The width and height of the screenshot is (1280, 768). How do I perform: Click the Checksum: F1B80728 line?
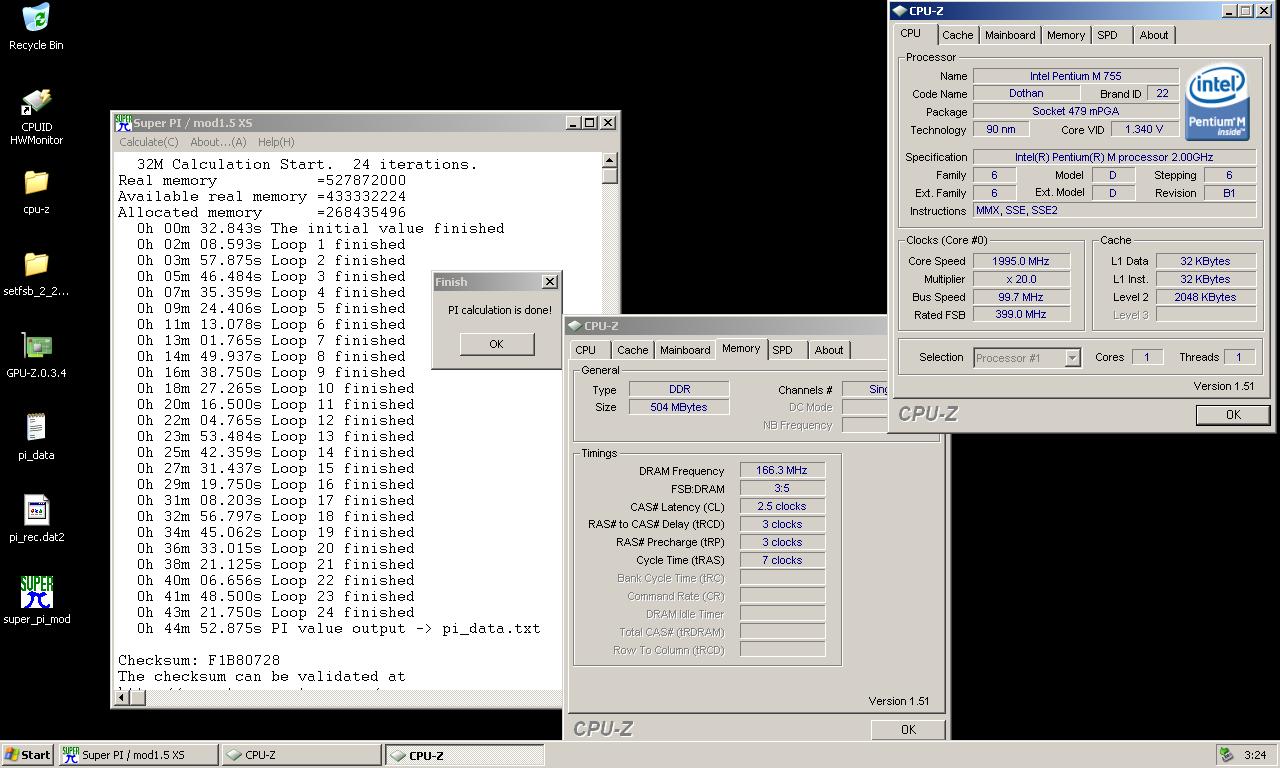click(199, 660)
